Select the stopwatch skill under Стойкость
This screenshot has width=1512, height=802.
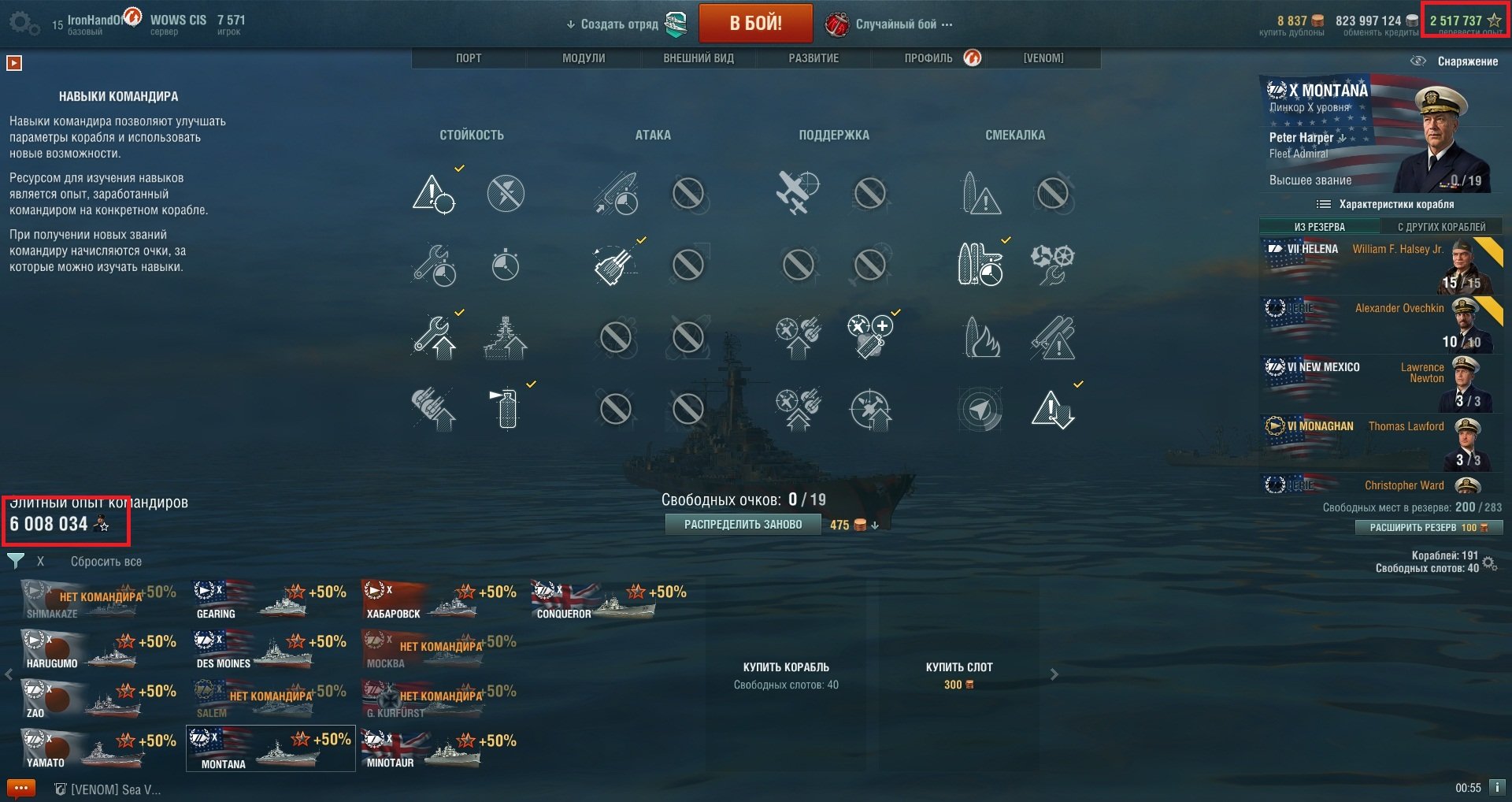(x=505, y=265)
